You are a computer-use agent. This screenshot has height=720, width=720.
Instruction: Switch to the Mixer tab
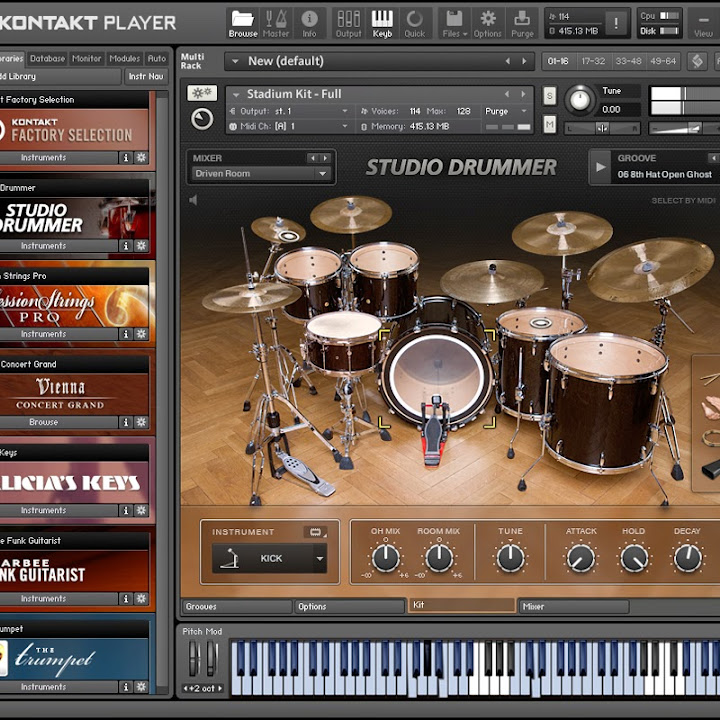tap(574, 607)
